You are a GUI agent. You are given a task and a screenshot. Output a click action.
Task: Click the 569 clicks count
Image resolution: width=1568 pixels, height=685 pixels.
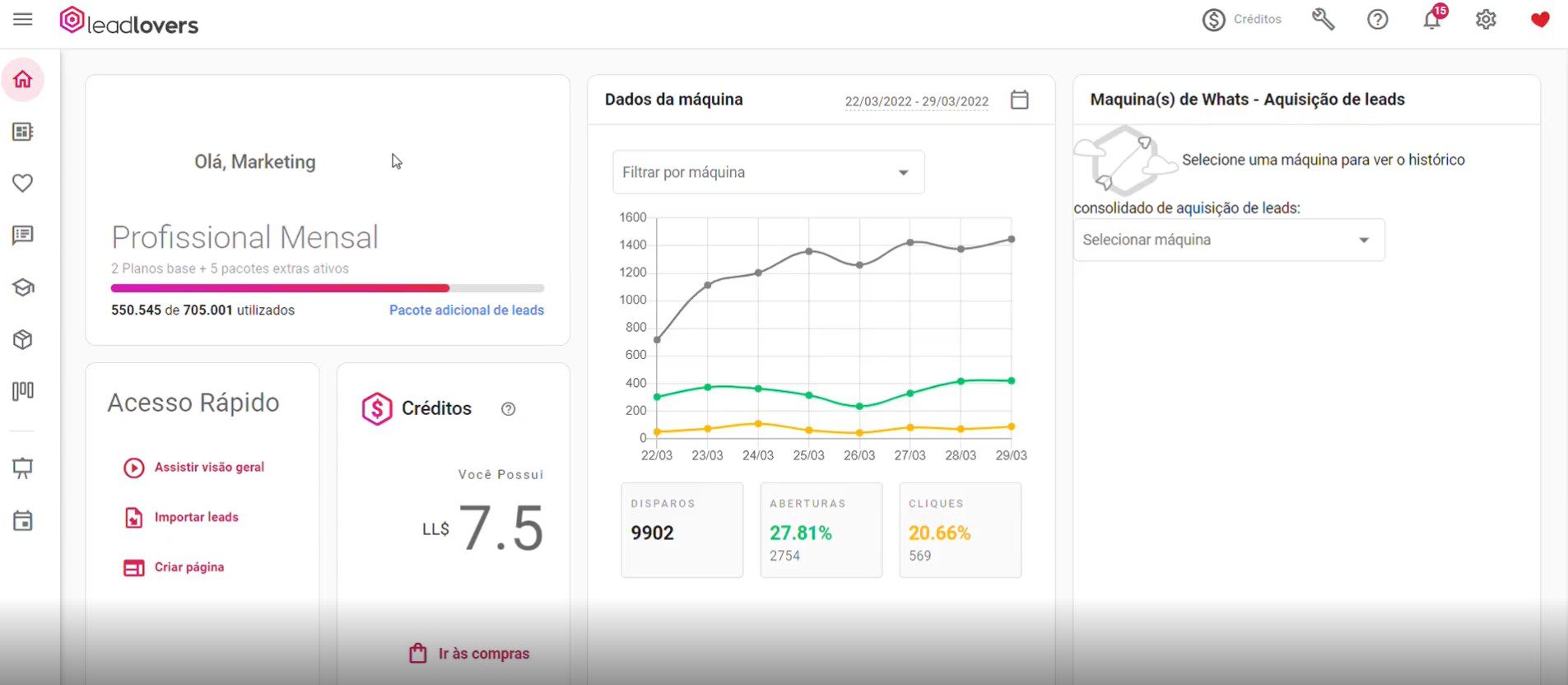click(920, 556)
